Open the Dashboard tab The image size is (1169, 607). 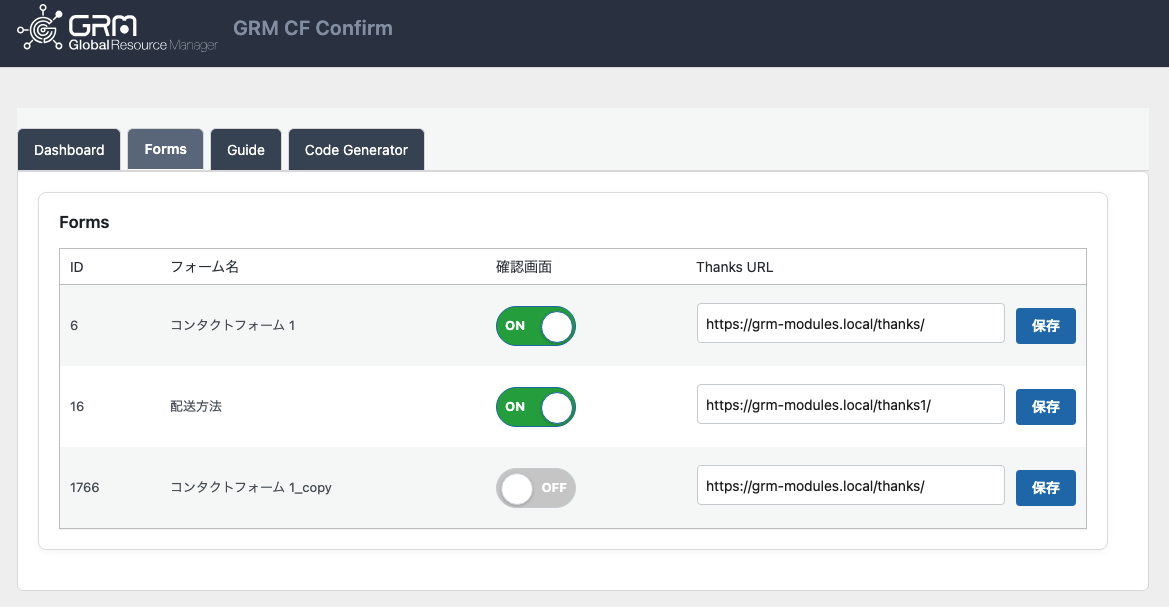(x=69, y=150)
